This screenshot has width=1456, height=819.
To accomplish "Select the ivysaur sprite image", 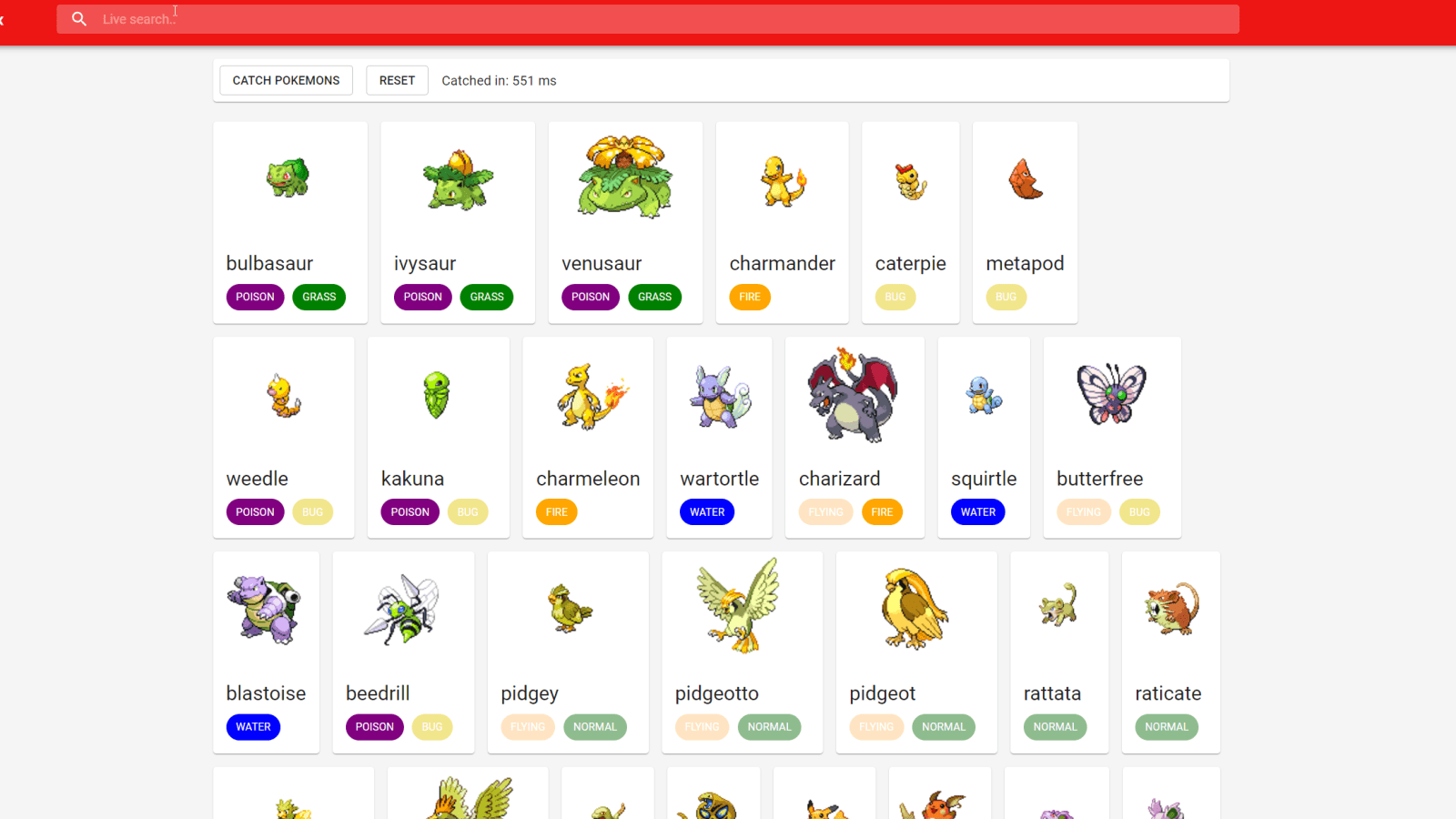I will pyautogui.click(x=458, y=179).
